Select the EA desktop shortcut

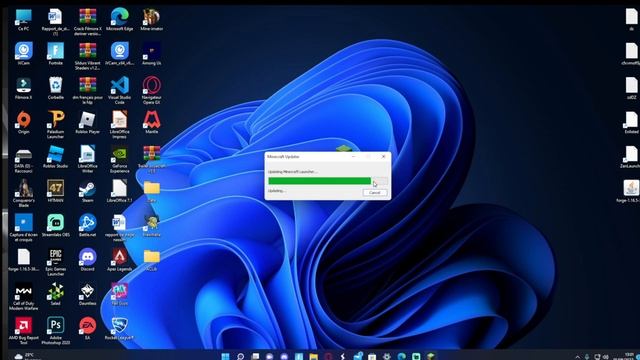pos(87,329)
